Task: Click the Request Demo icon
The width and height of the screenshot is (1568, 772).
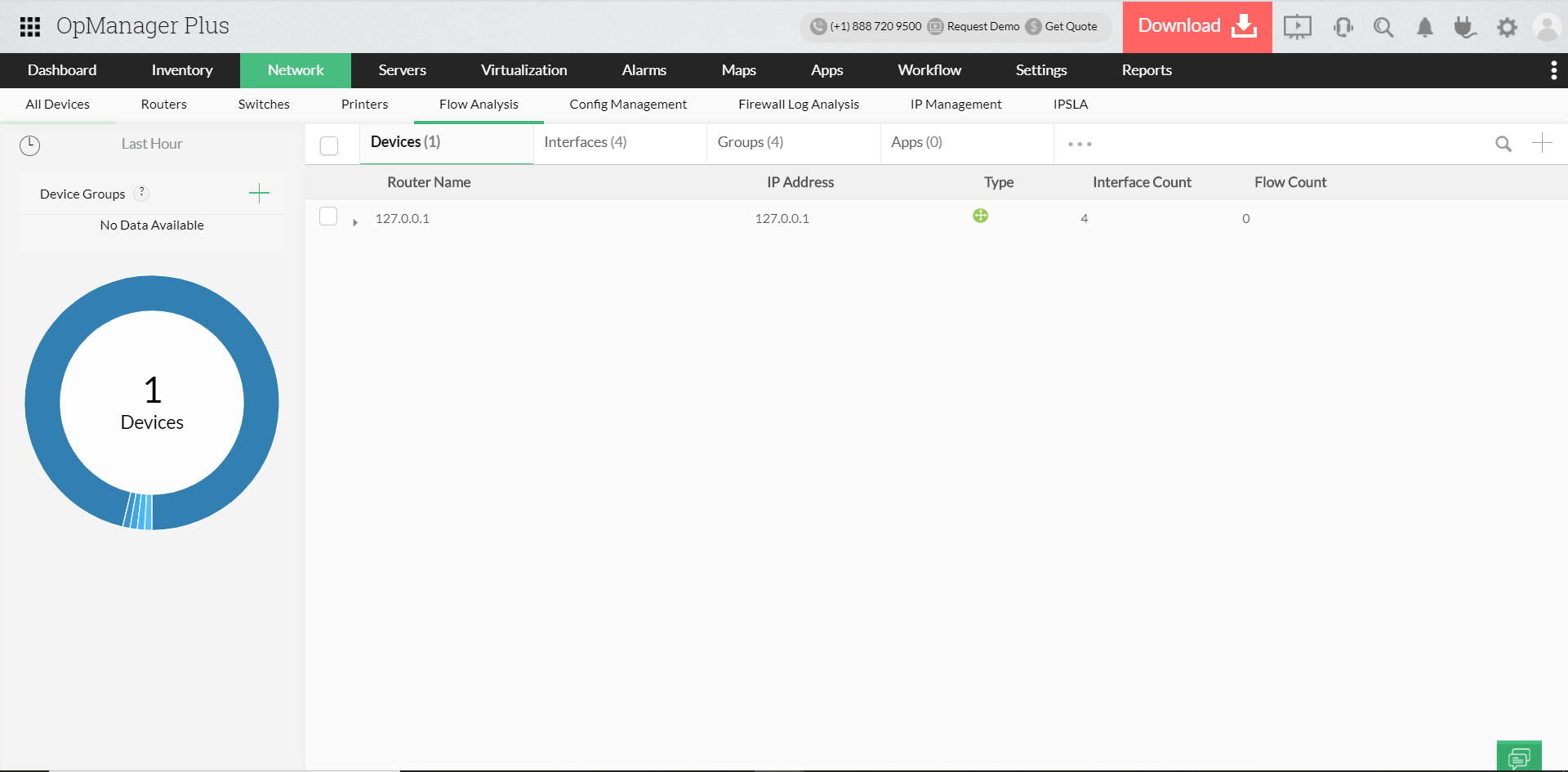Action: [x=935, y=27]
